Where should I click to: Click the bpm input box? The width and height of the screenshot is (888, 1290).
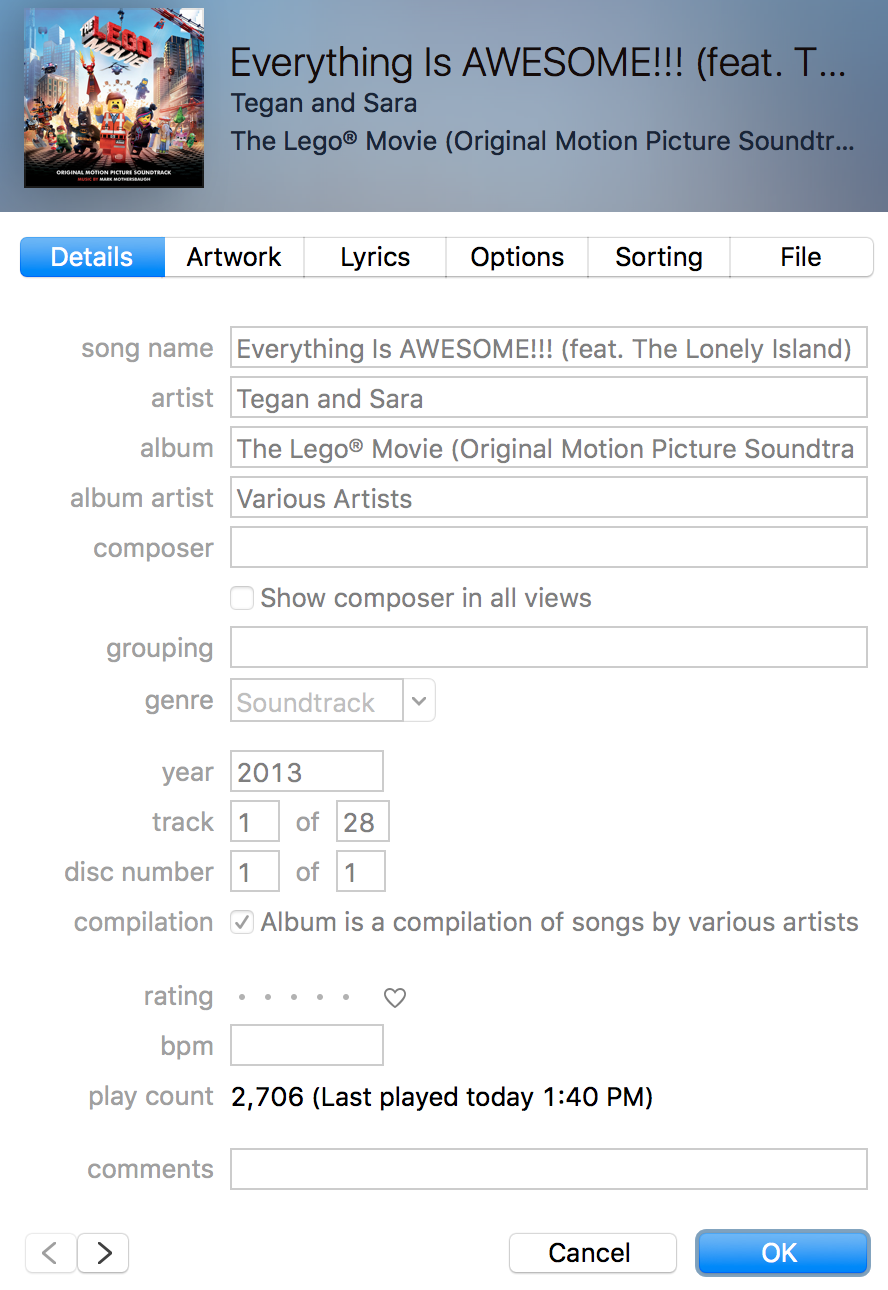(x=307, y=1046)
